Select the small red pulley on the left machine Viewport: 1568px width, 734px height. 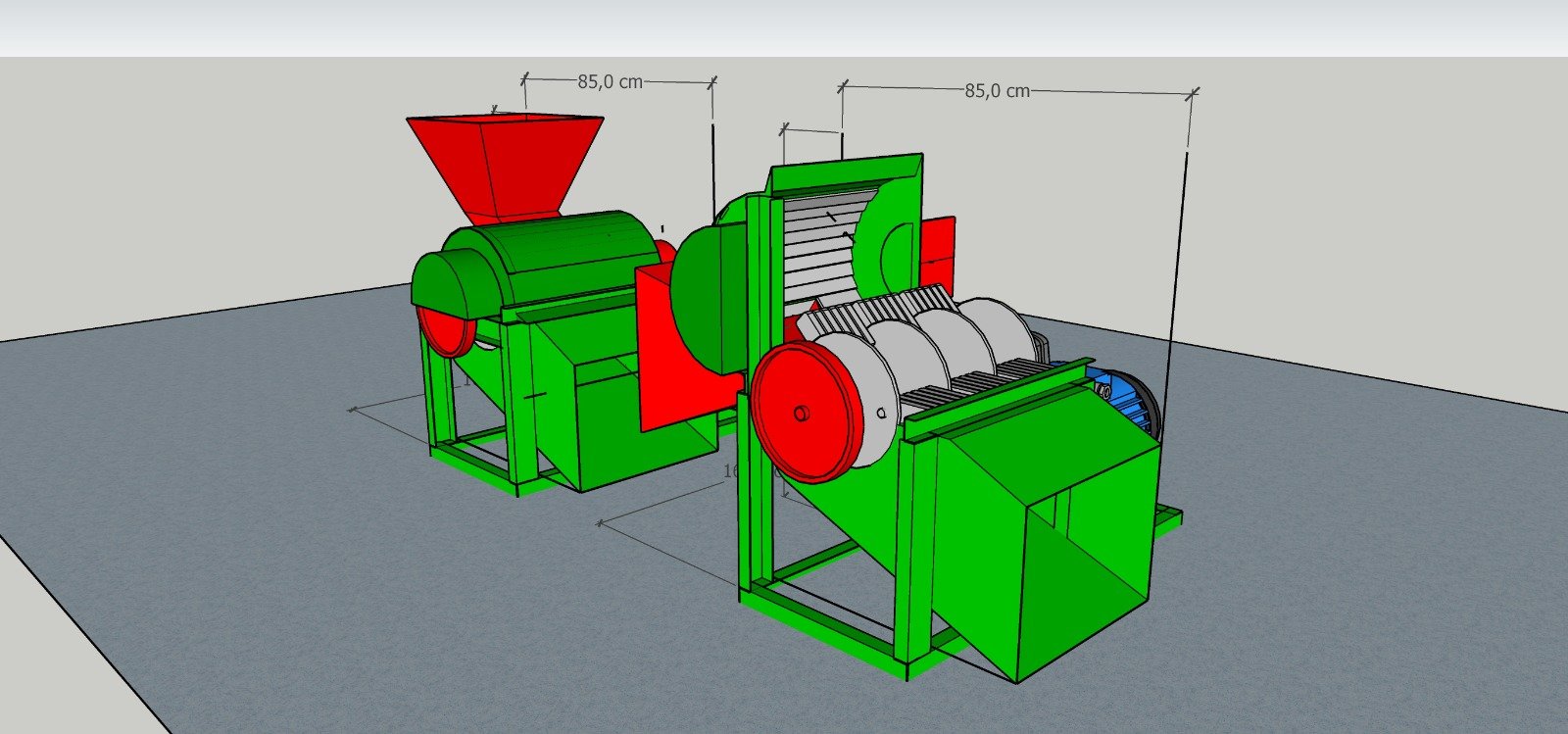click(447, 331)
